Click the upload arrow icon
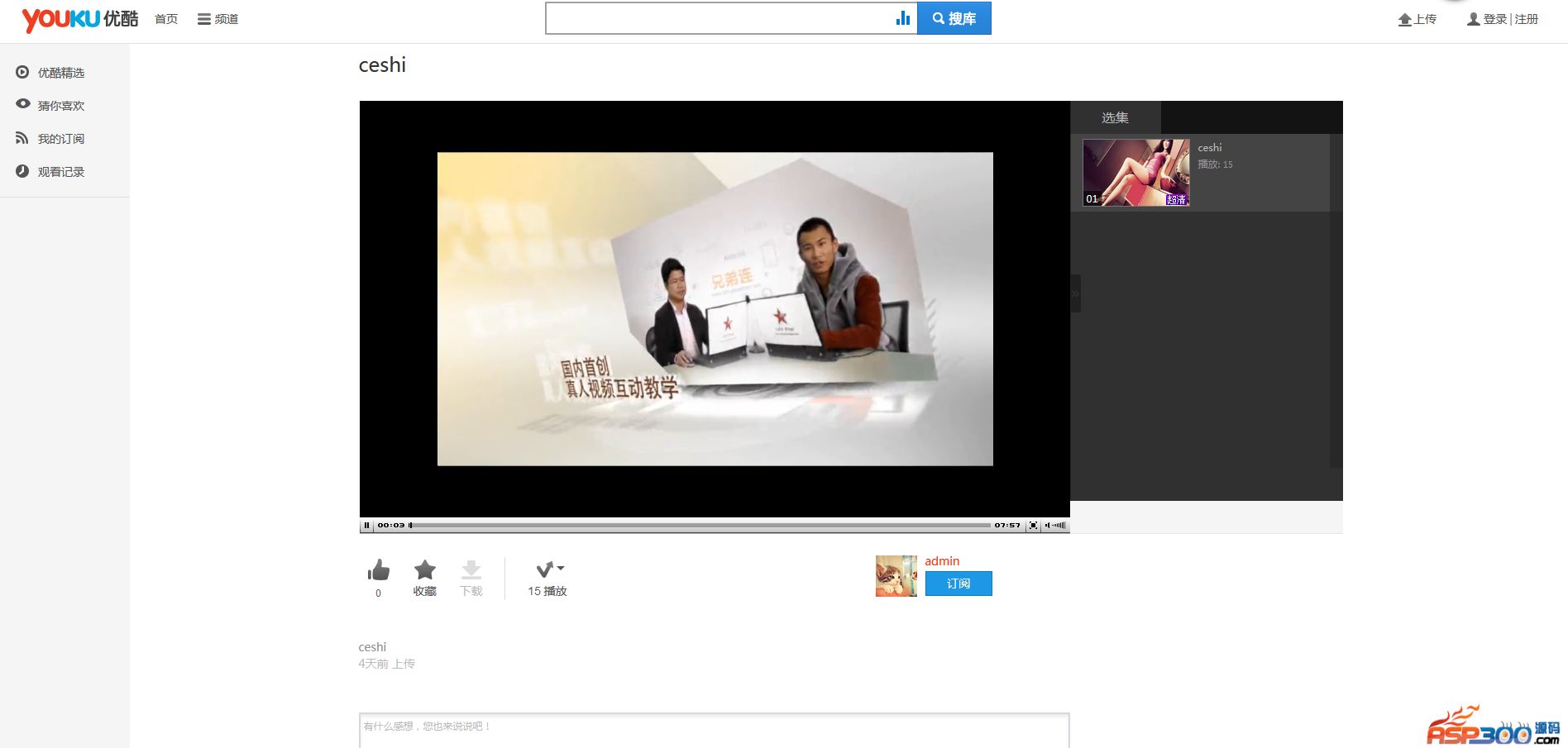This screenshot has height=748, width=1568. pyautogui.click(x=1405, y=20)
